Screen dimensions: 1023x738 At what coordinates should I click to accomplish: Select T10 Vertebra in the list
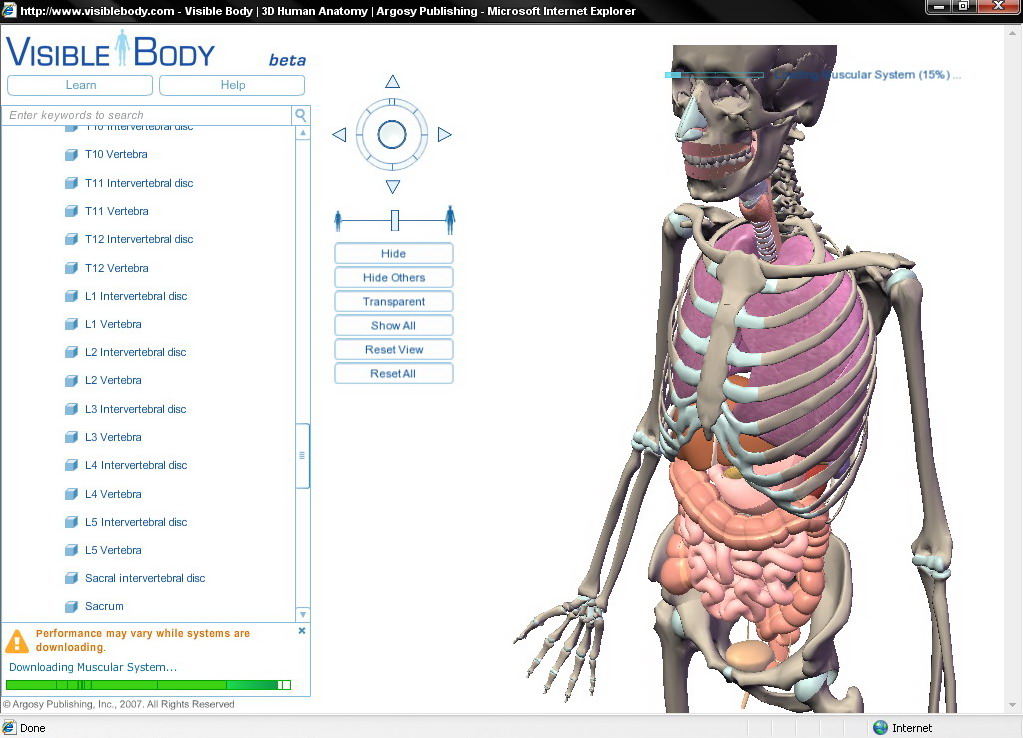coord(116,155)
